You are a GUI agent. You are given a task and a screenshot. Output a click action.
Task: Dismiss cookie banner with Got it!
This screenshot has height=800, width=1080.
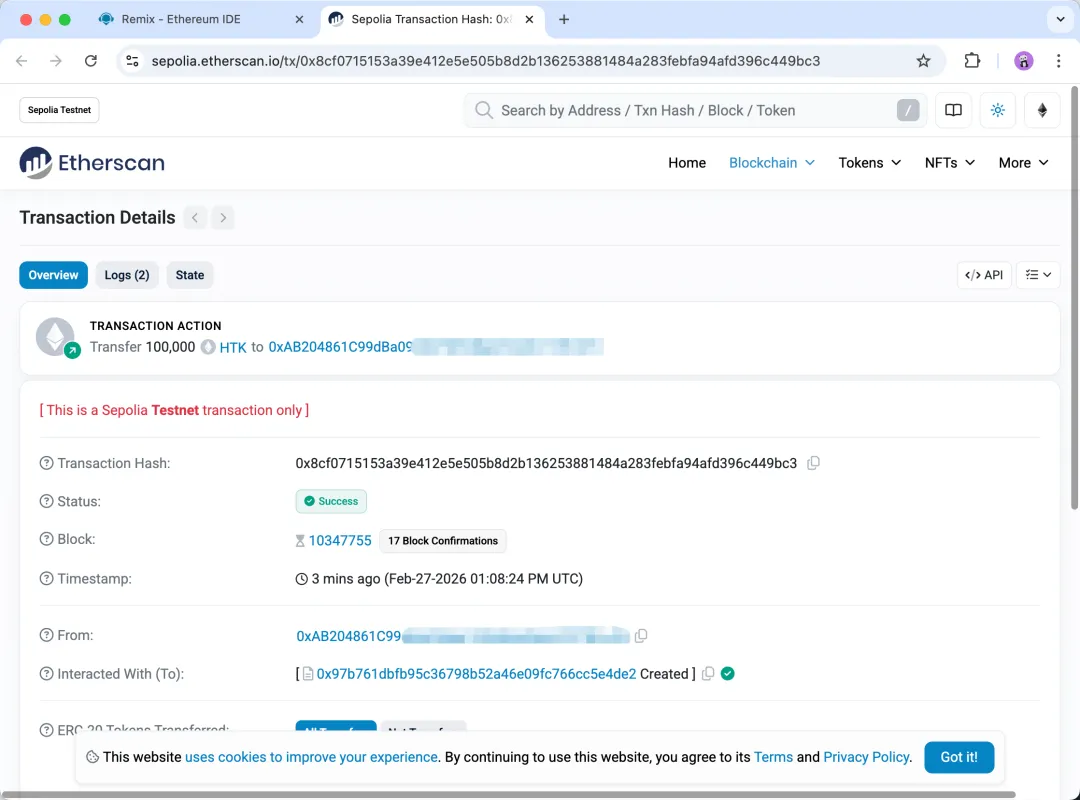click(959, 757)
